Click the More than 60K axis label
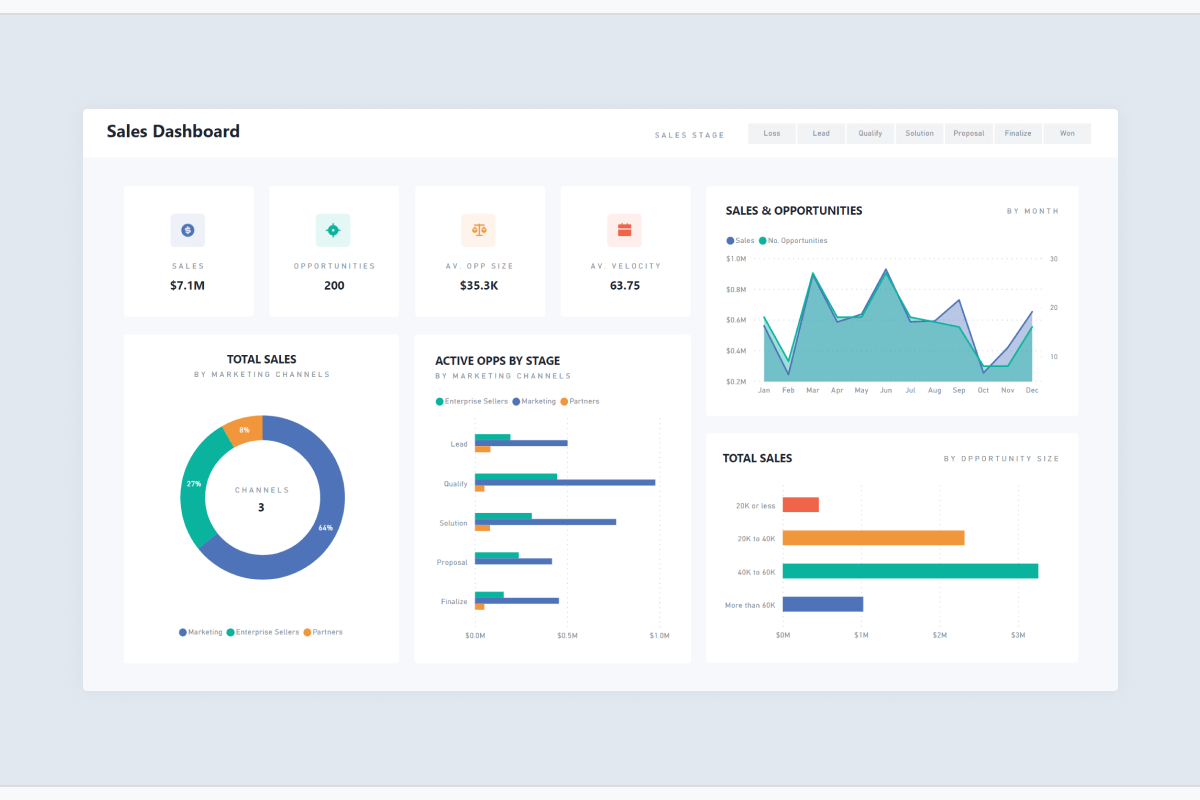This screenshot has height=800, width=1200. (750, 605)
